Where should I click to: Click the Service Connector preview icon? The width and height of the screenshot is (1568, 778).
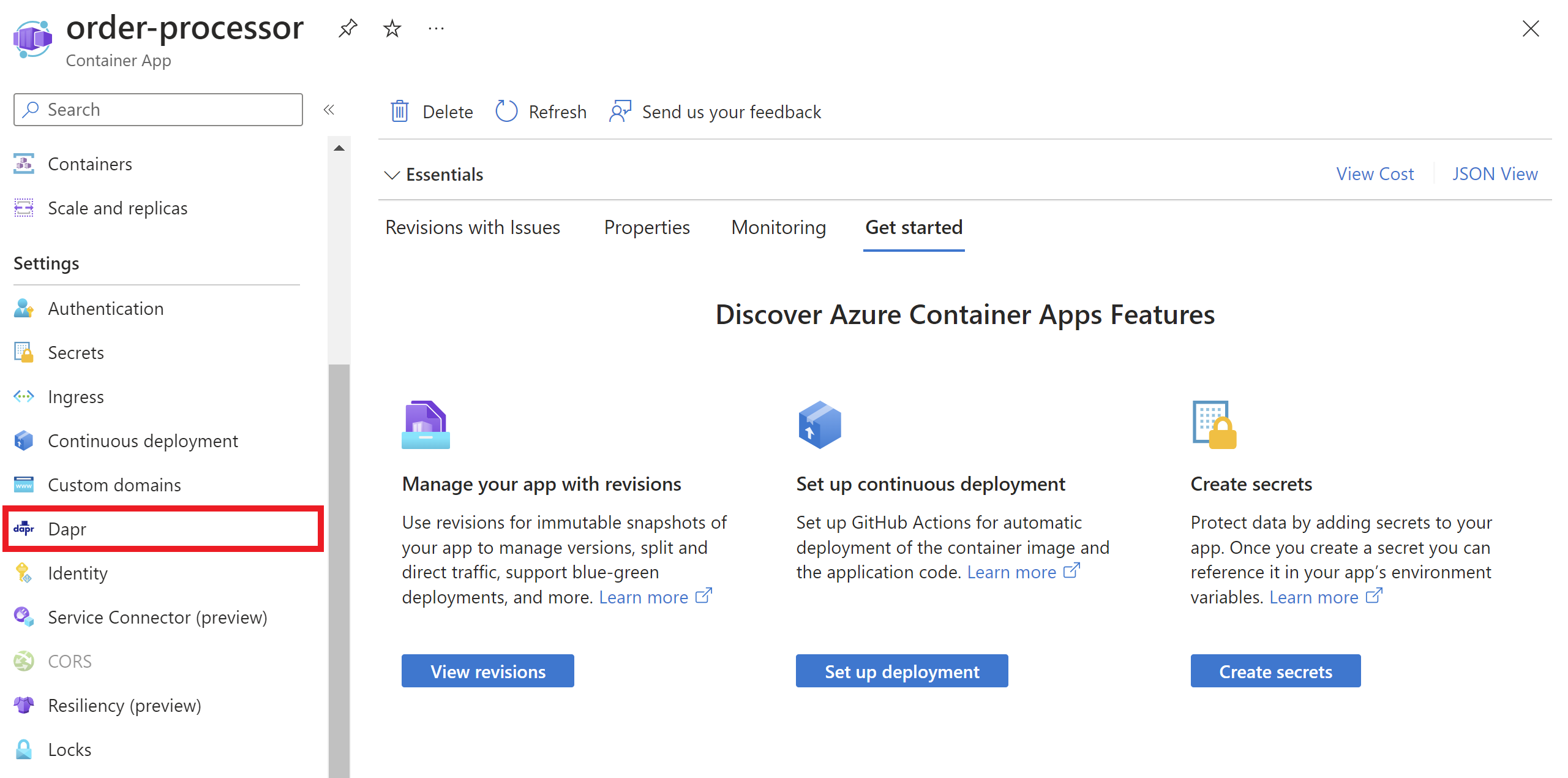pos(25,616)
